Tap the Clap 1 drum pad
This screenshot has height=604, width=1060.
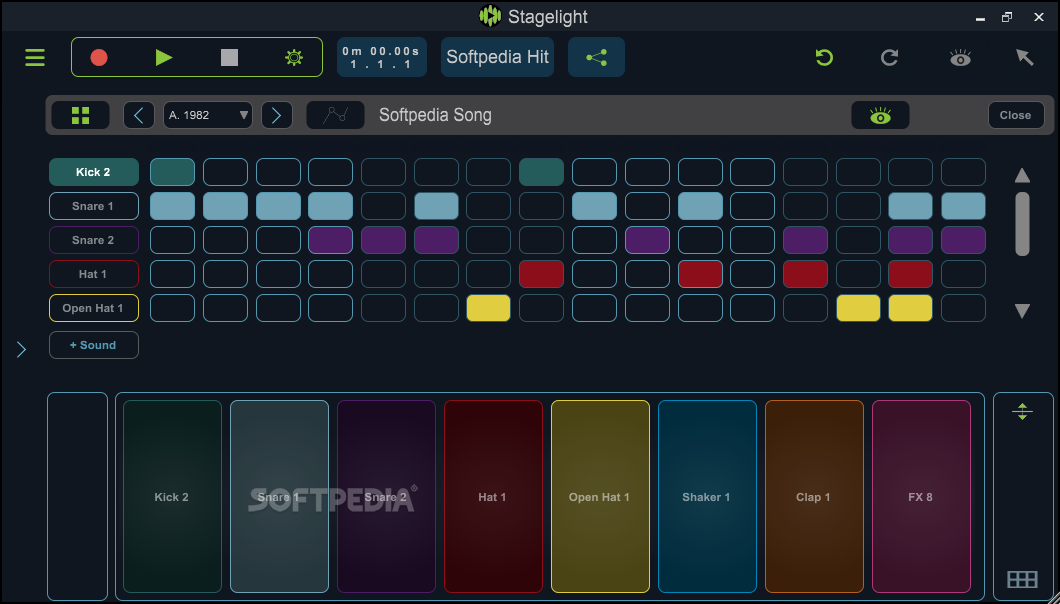(814, 496)
